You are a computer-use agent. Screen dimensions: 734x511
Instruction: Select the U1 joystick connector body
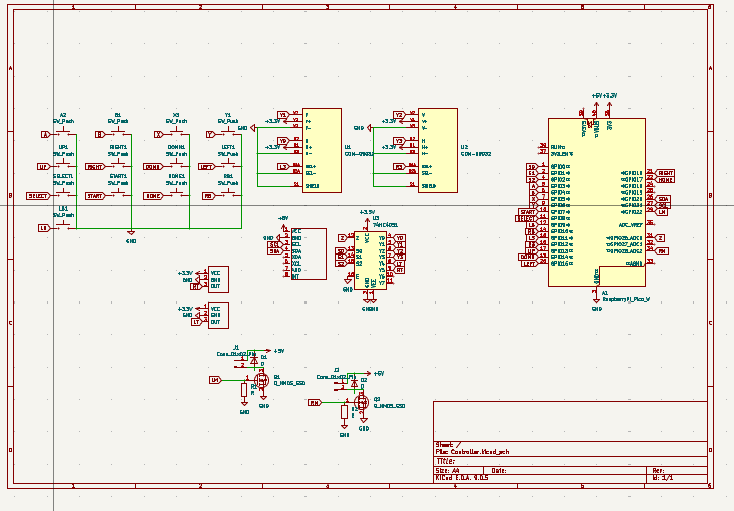click(x=322, y=150)
